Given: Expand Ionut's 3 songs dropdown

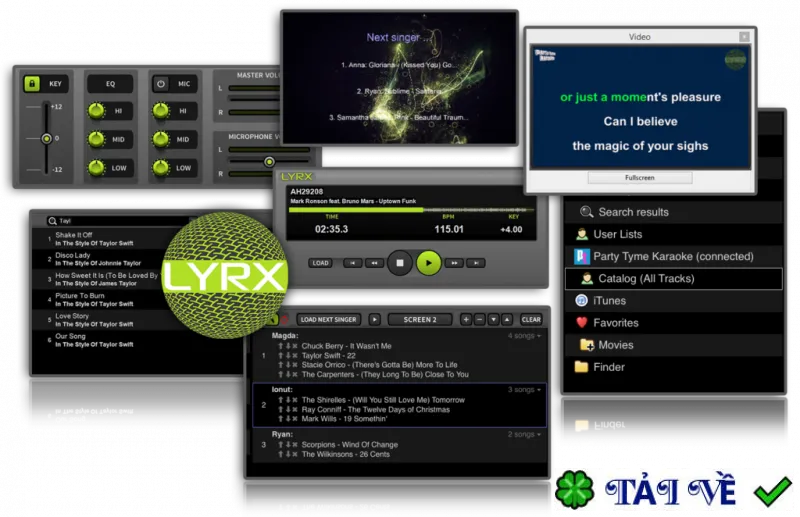Looking at the screenshot, I should coord(524,389).
